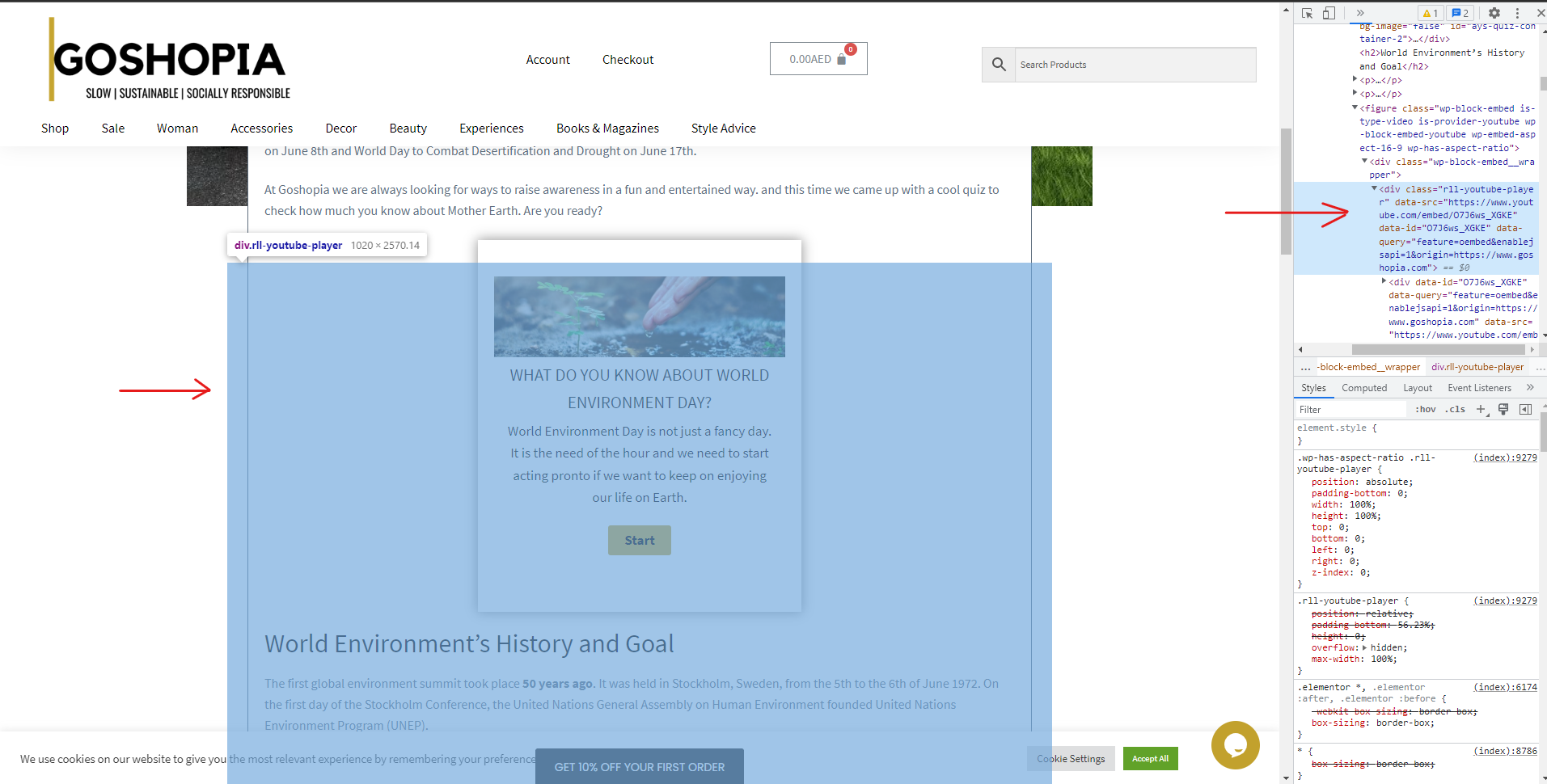Click the Accept All cookies button
The height and width of the screenshot is (784, 1547).
click(x=1150, y=759)
